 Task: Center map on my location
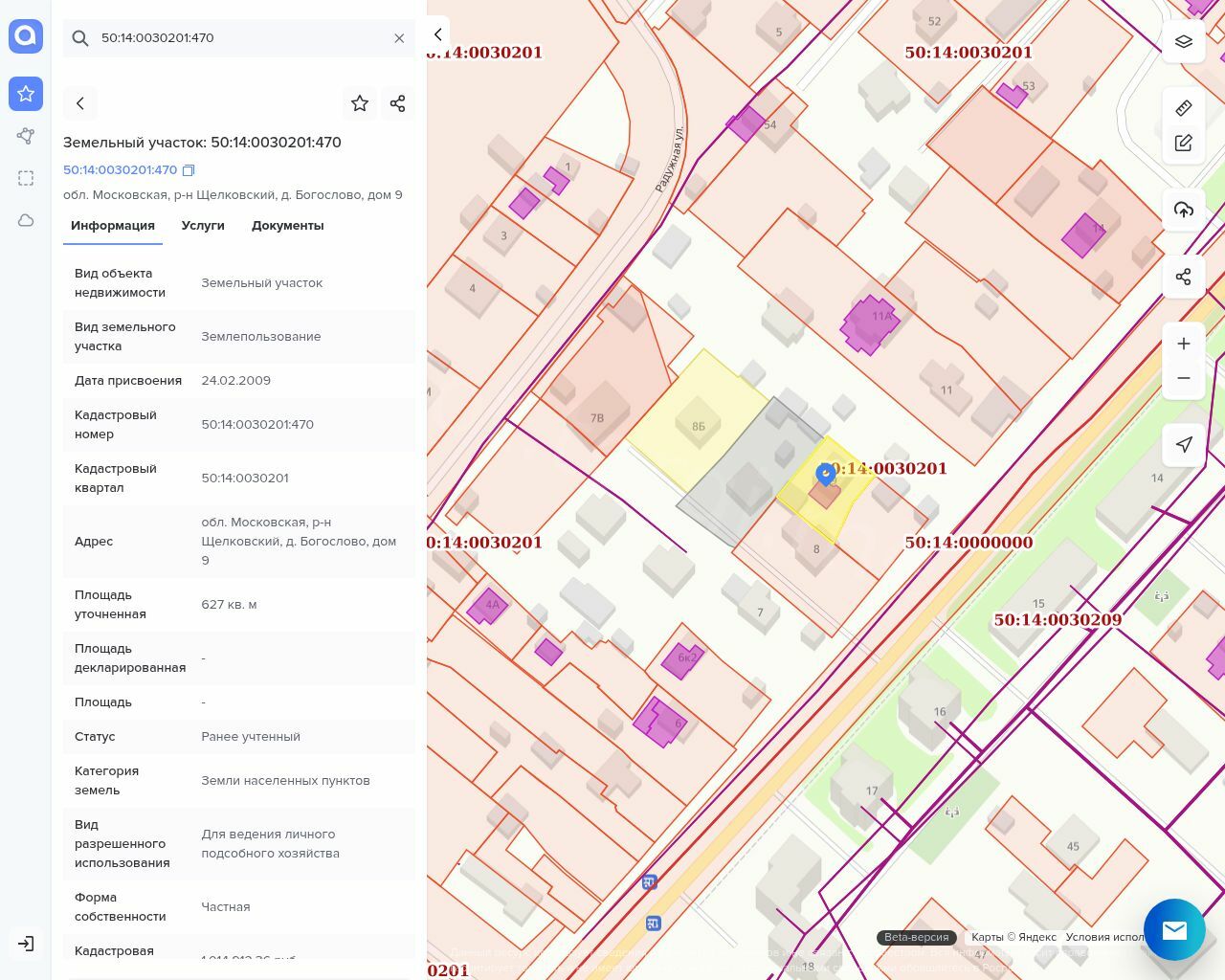1183,444
